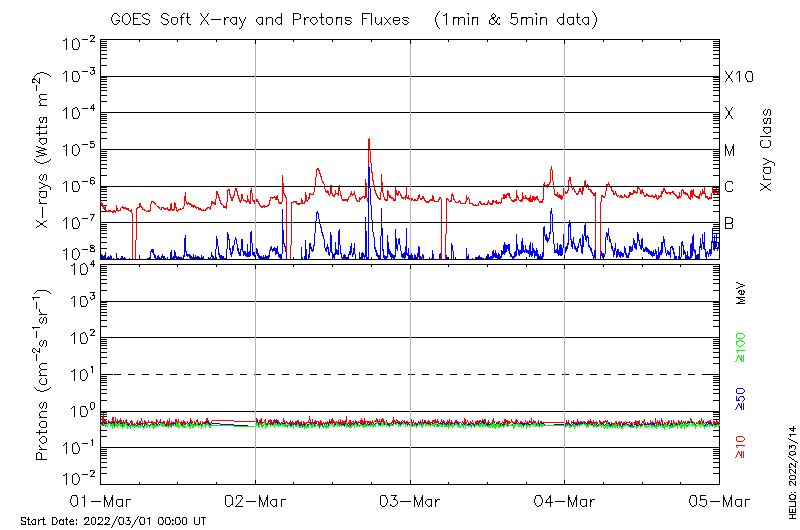The image size is (800, 530).
Task: Click the tallest red X-ray flare peak
Action: tap(369, 142)
